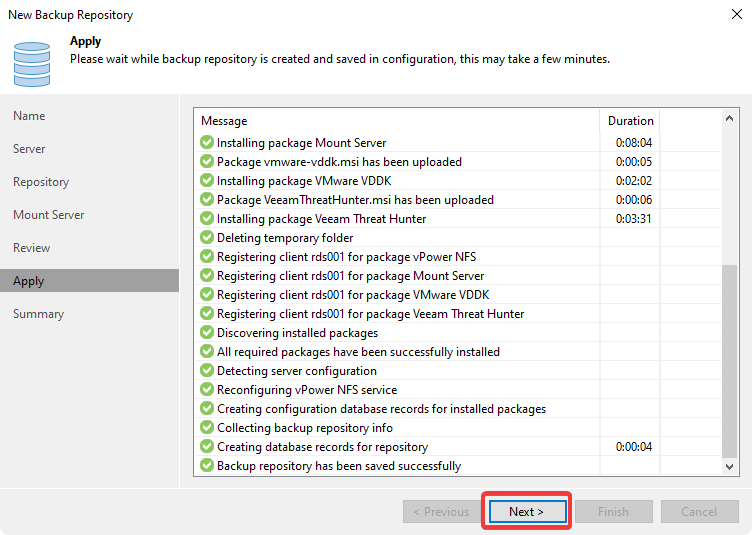Viewport: 752px width, 535px height.
Task: Select the Installing package Veeam Threat Hunter row
Action: click(321, 219)
